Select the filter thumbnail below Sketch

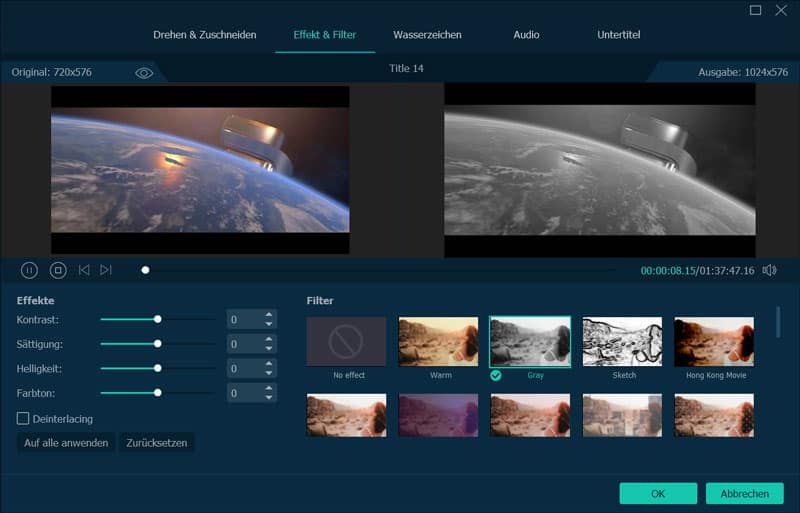(x=622, y=415)
